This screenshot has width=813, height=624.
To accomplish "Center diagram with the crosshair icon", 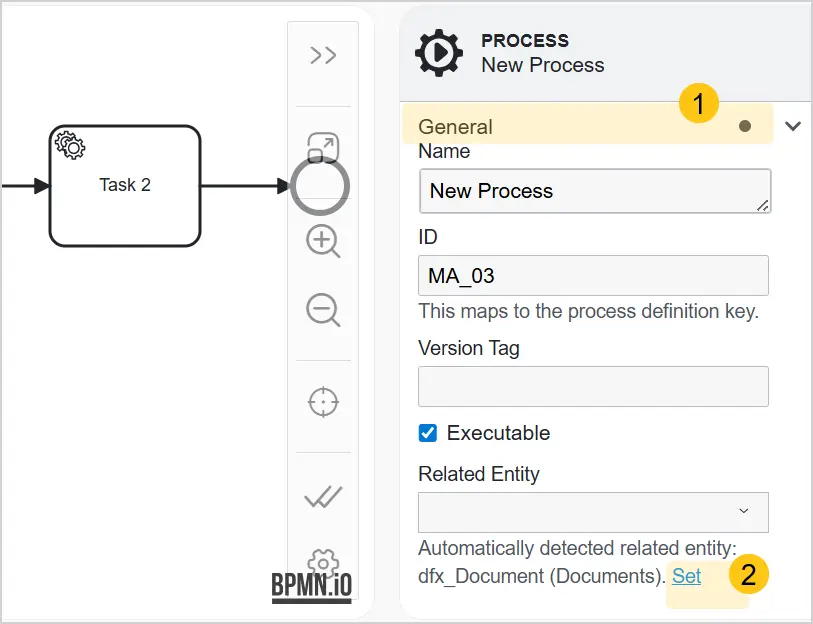I will 323,402.
